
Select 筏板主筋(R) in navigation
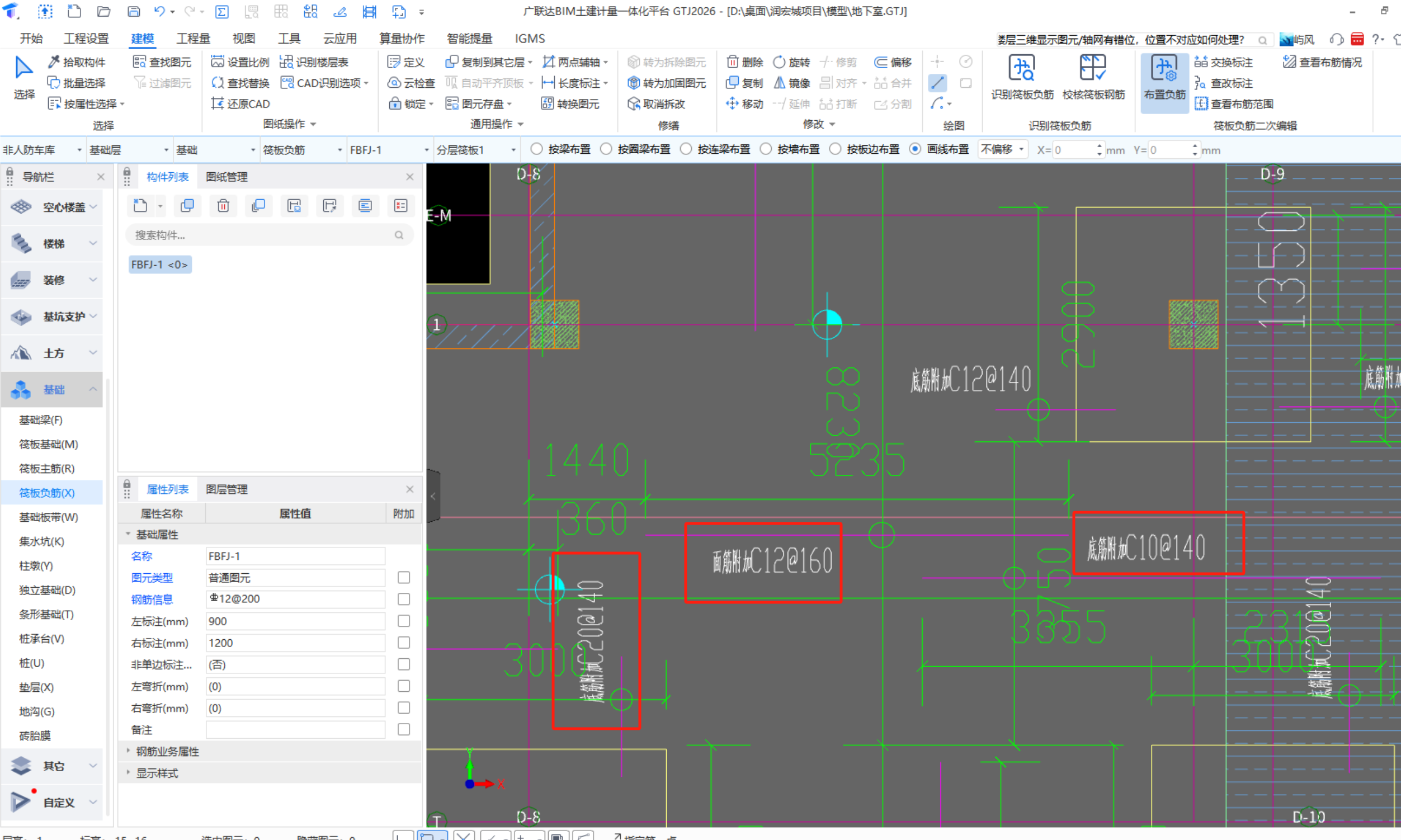[47, 468]
